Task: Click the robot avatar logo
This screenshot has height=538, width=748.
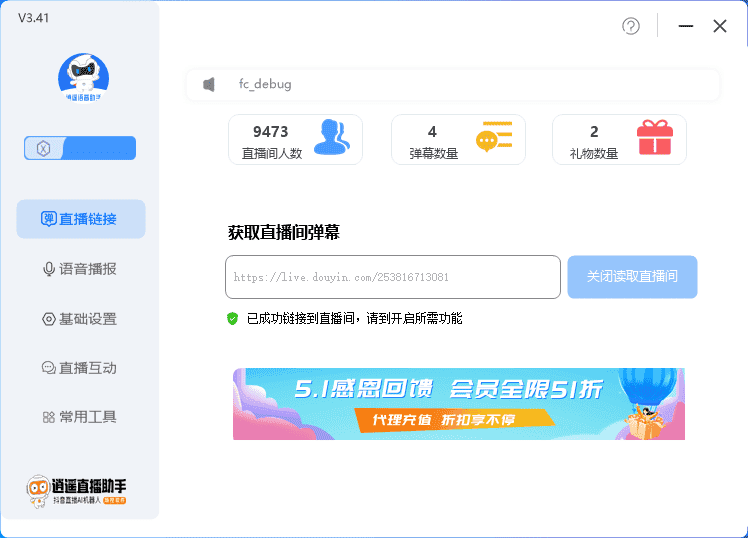Action: point(83,77)
